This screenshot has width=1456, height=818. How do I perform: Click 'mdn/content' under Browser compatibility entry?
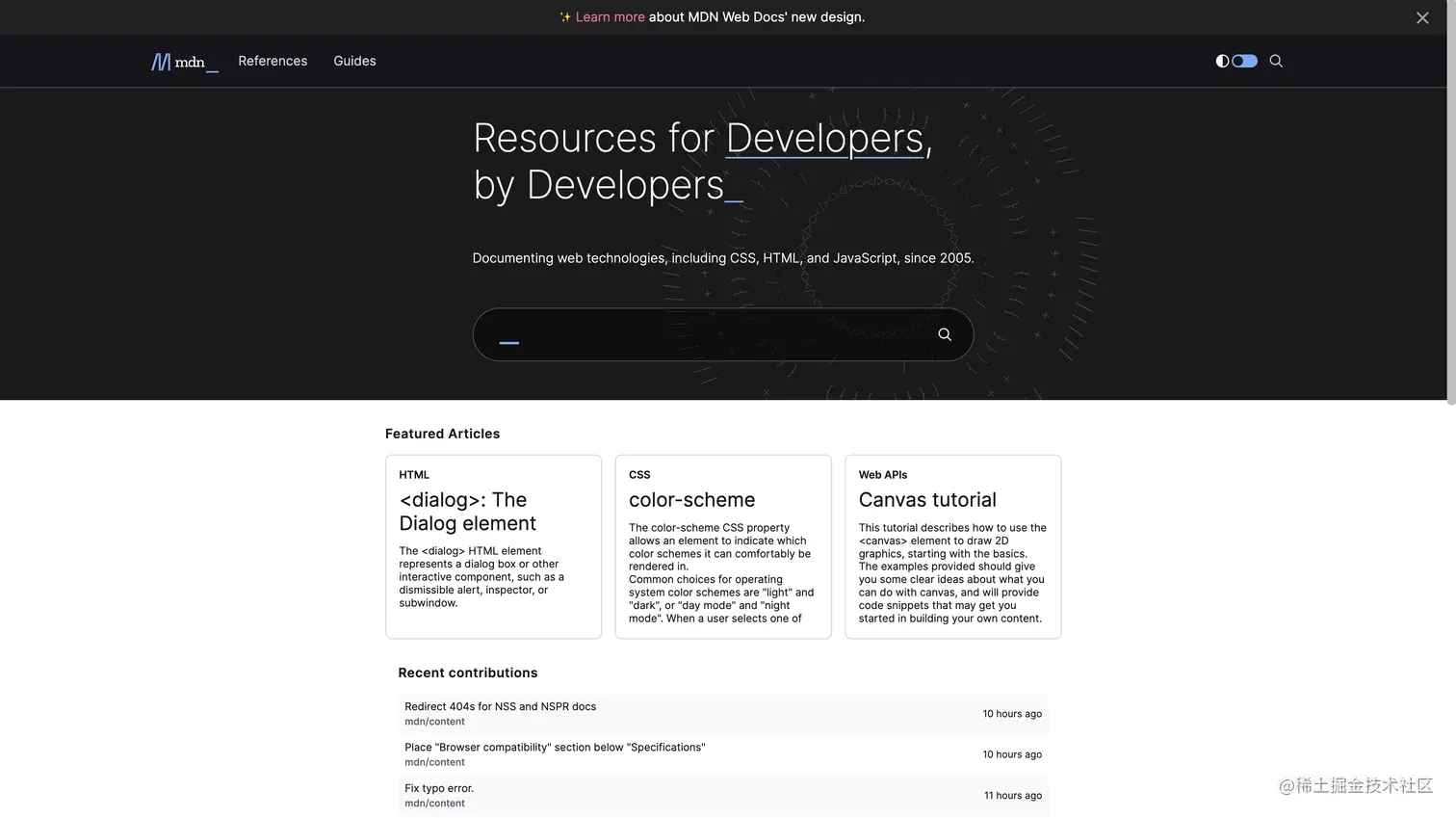coord(434,762)
